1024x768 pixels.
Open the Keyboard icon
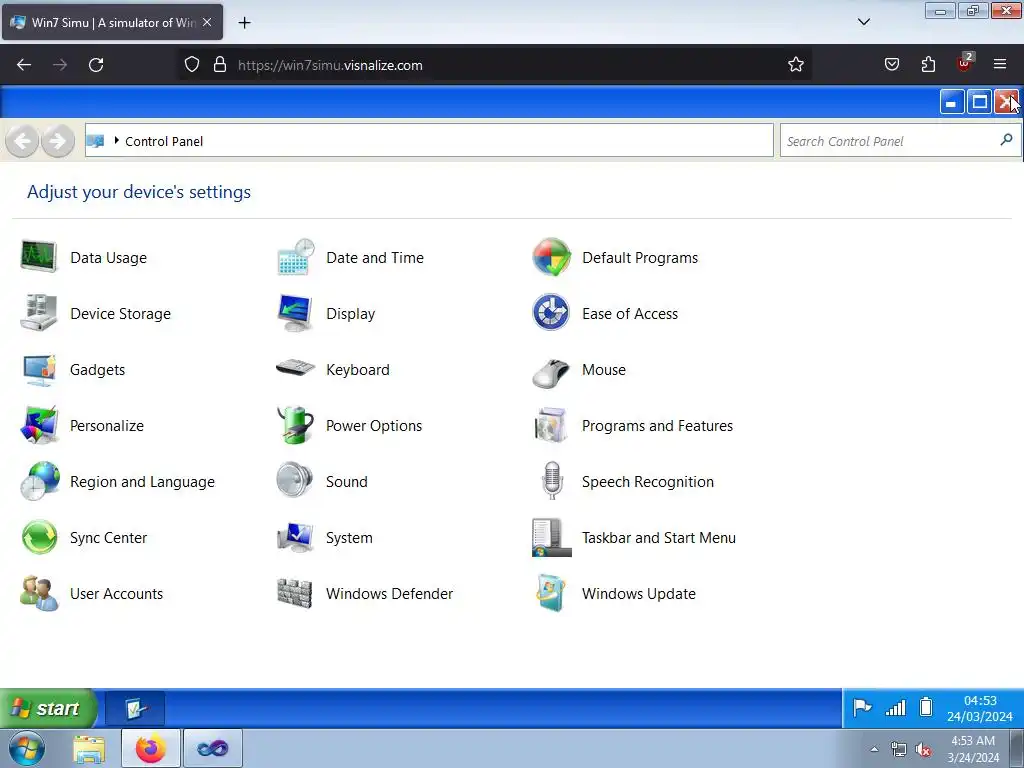295,368
